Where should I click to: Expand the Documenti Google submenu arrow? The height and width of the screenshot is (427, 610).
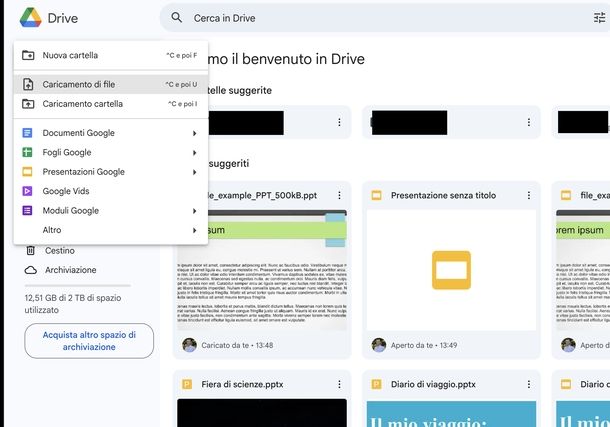click(195, 133)
